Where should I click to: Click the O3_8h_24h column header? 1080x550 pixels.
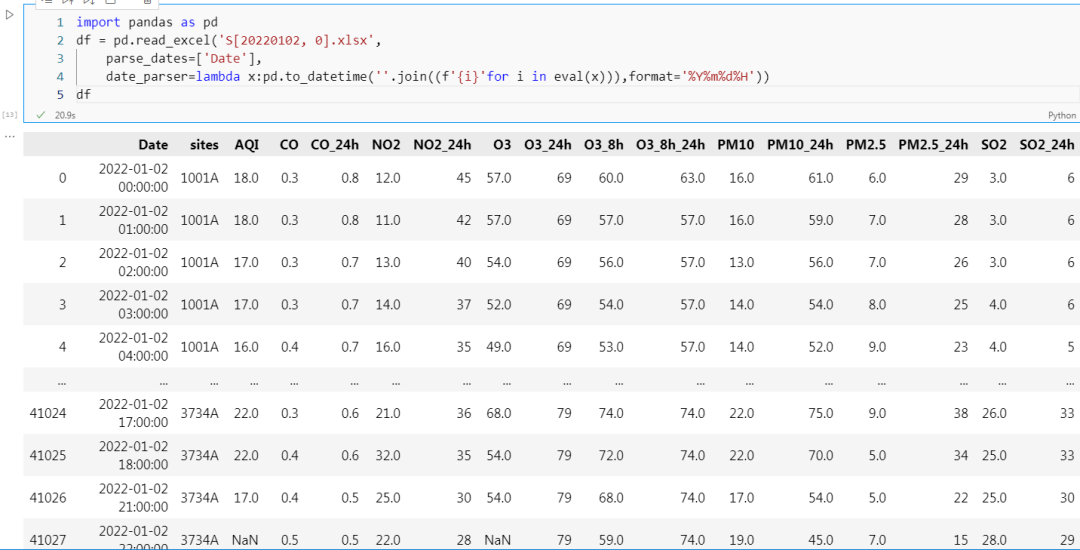pyautogui.click(x=670, y=145)
